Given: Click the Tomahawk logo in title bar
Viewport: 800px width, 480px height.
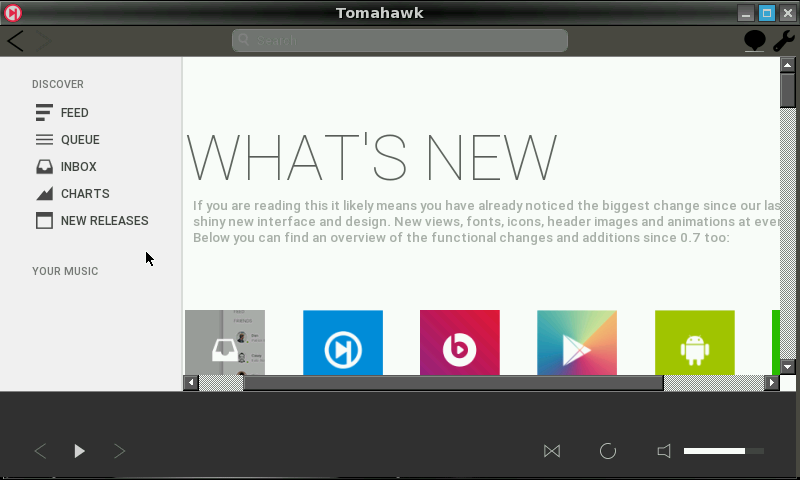Looking at the screenshot, I should tap(13, 13).
